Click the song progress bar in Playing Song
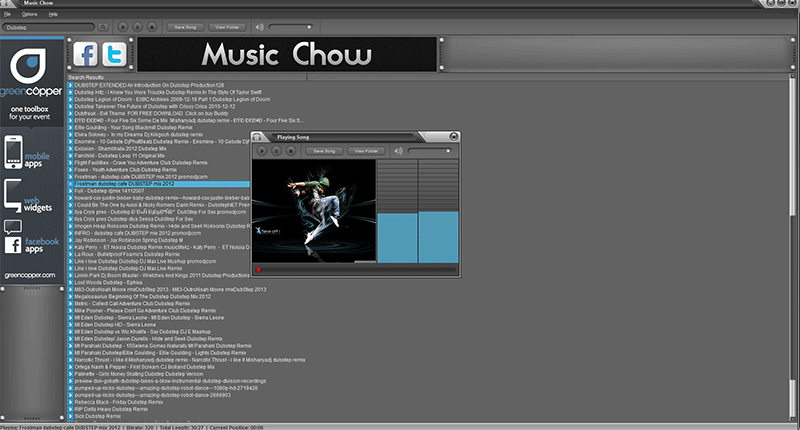The width and height of the screenshot is (800, 430). pos(356,269)
